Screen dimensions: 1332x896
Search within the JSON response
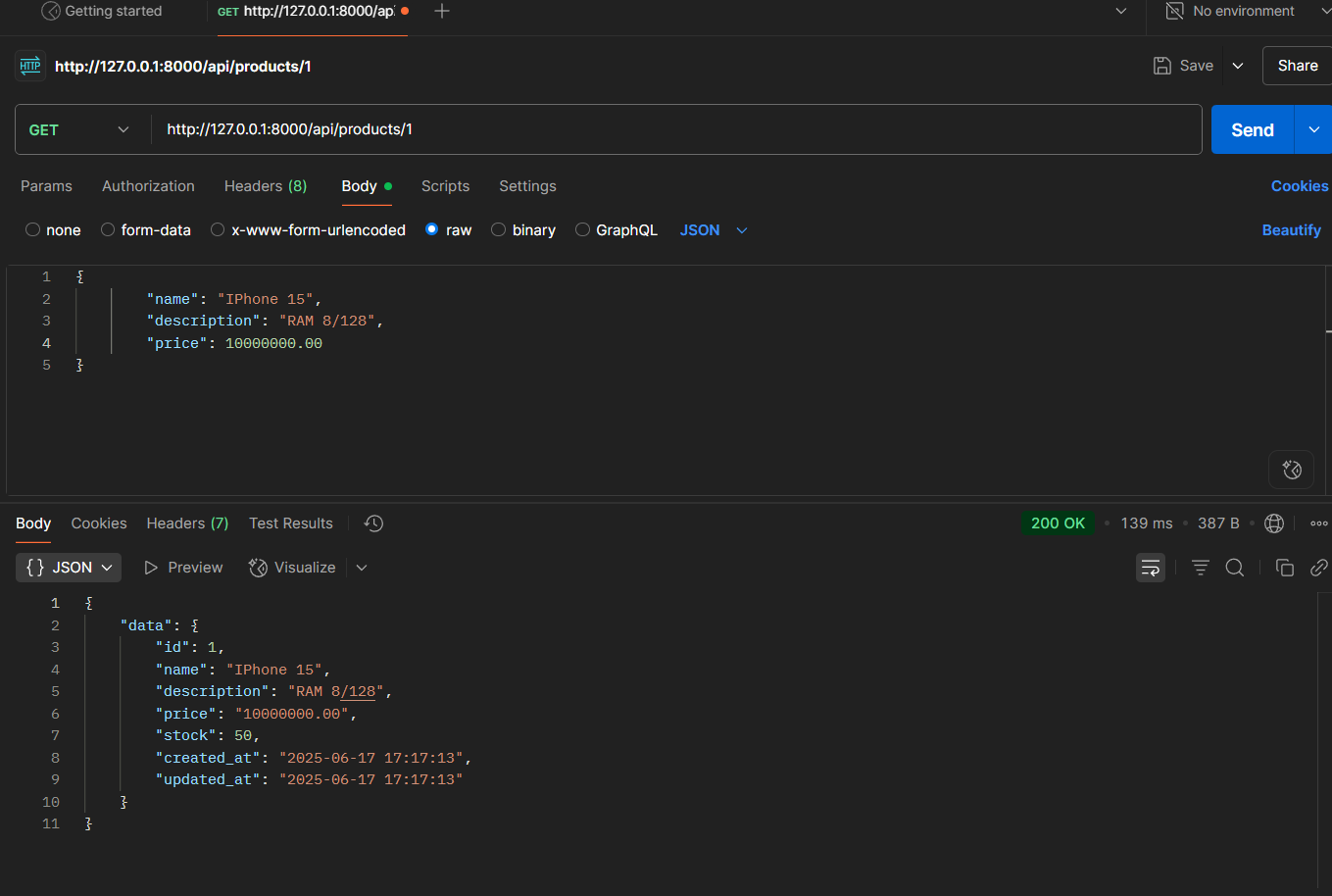(x=1235, y=568)
